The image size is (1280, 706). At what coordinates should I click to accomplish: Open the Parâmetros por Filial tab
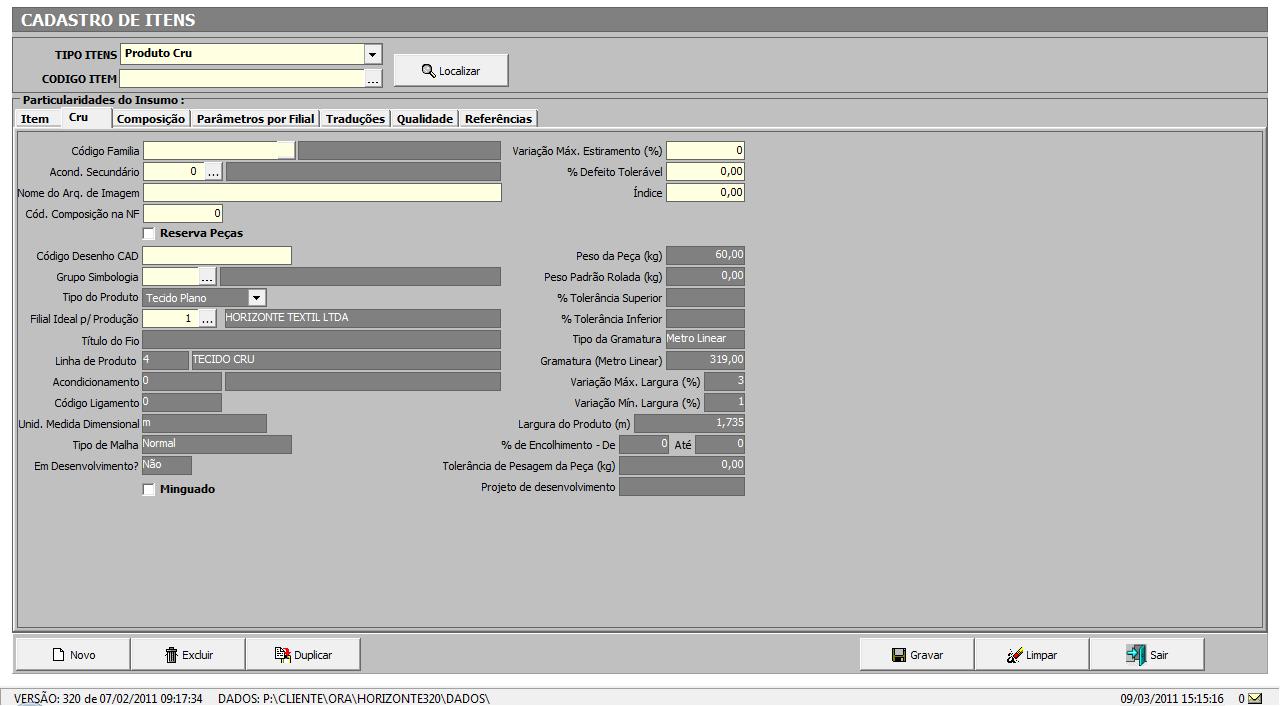(x=255, y=119)
